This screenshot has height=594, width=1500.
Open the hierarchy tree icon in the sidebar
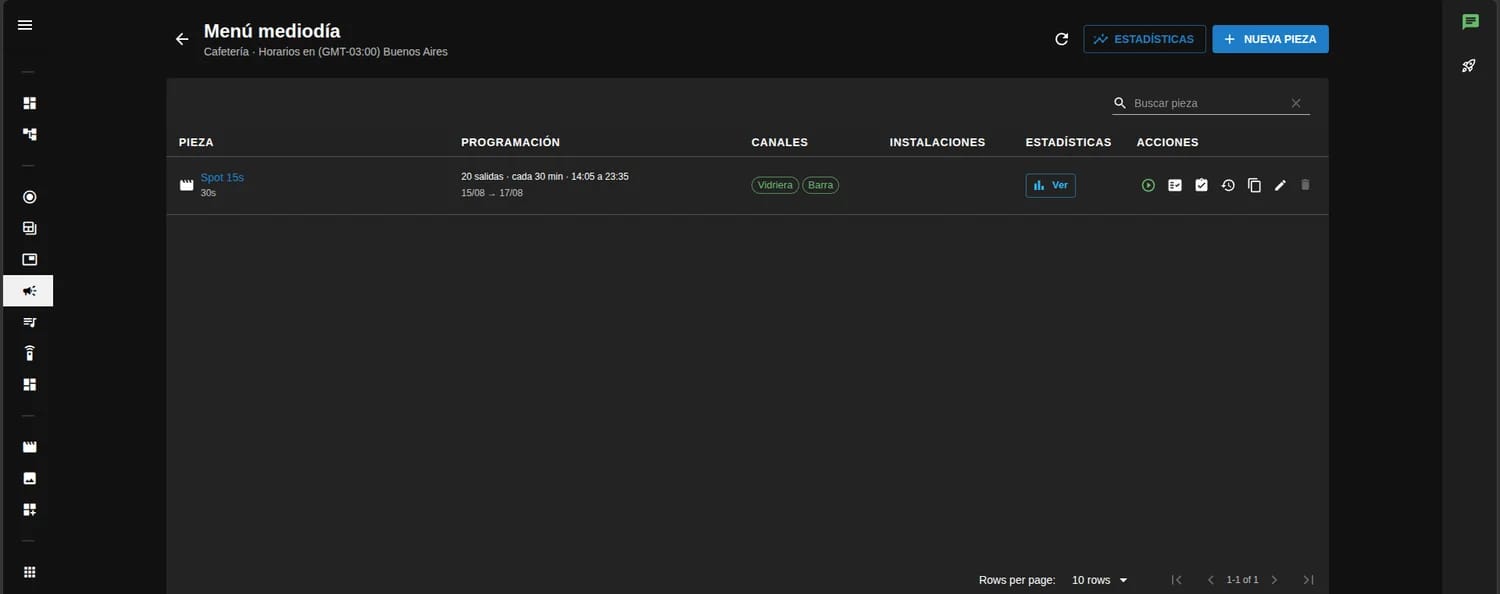point(29,134)
